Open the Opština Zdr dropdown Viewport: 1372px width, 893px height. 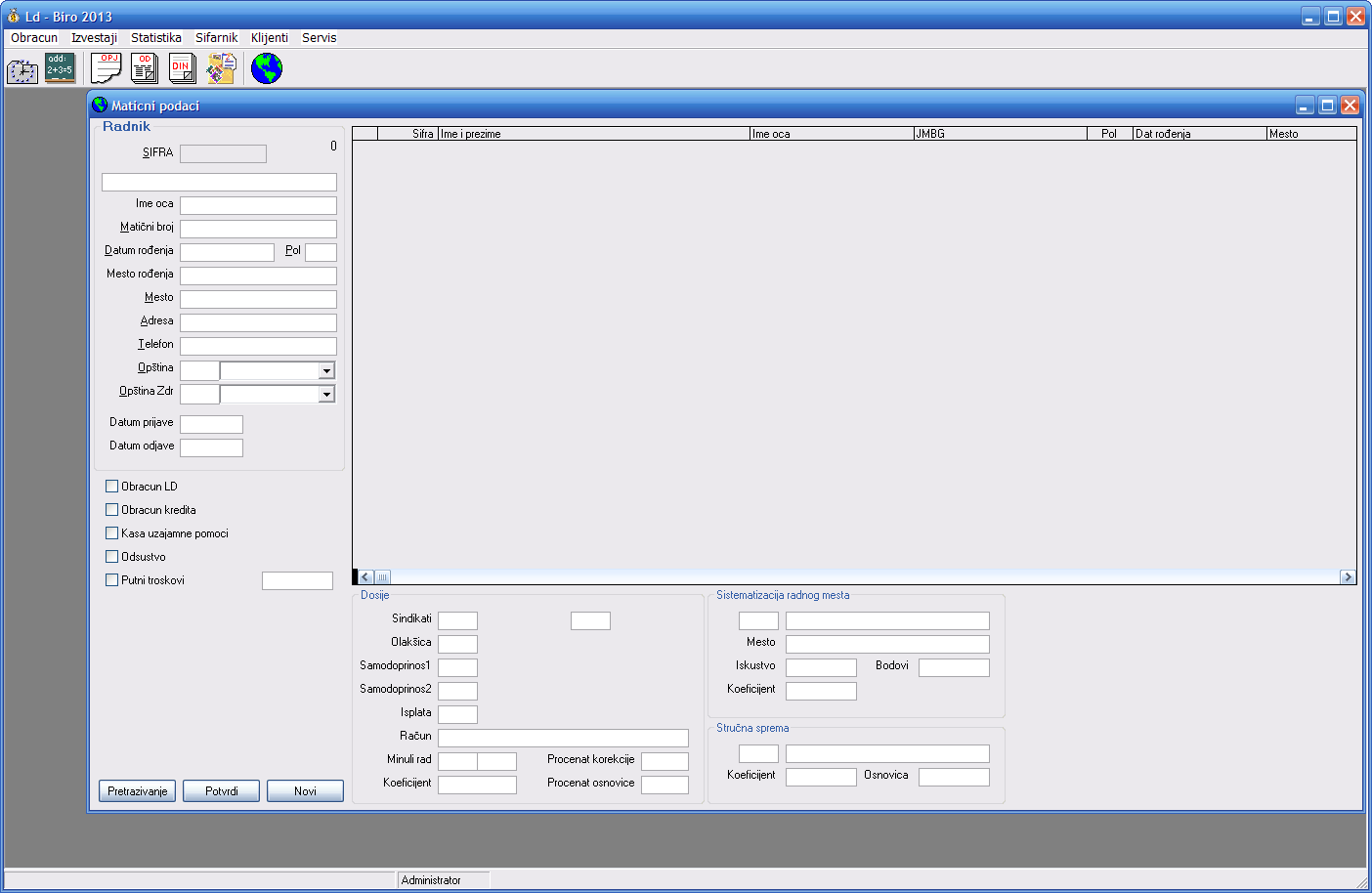click(x=326, y=395)
